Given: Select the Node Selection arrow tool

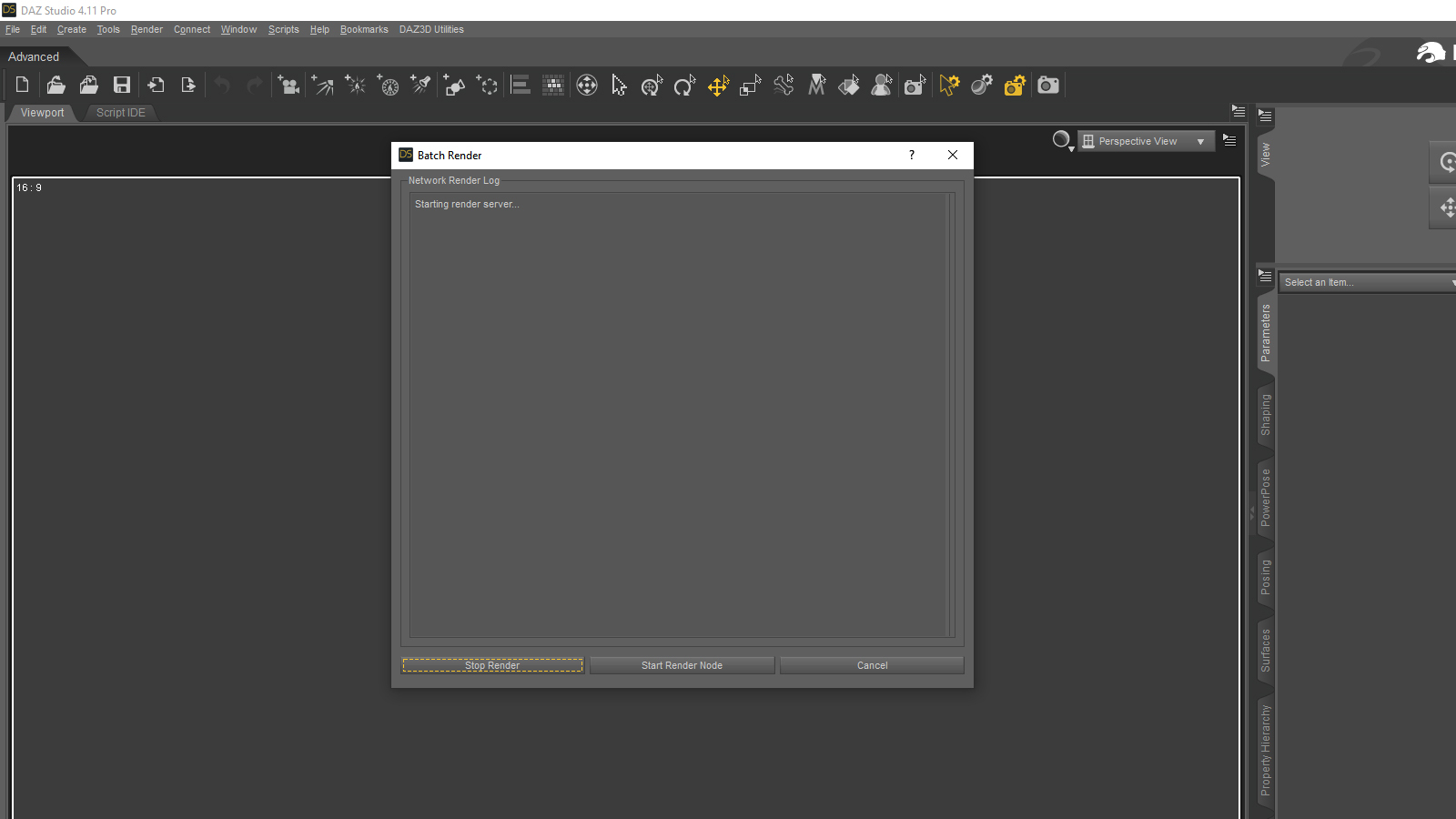Looking at the screenshot, I should pos(620,86).
